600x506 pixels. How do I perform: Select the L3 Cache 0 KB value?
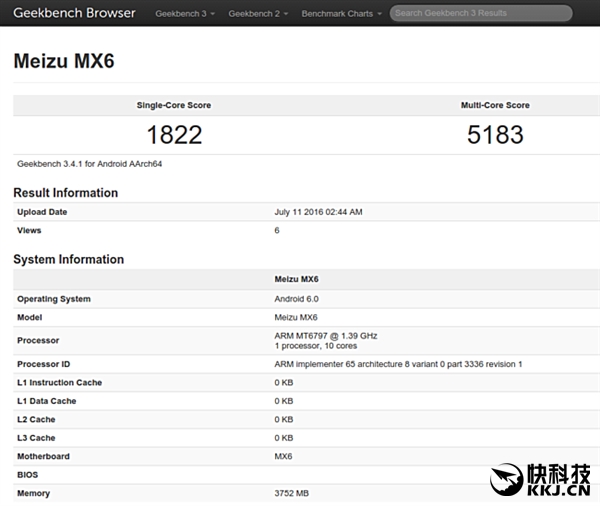click(284, 437)
